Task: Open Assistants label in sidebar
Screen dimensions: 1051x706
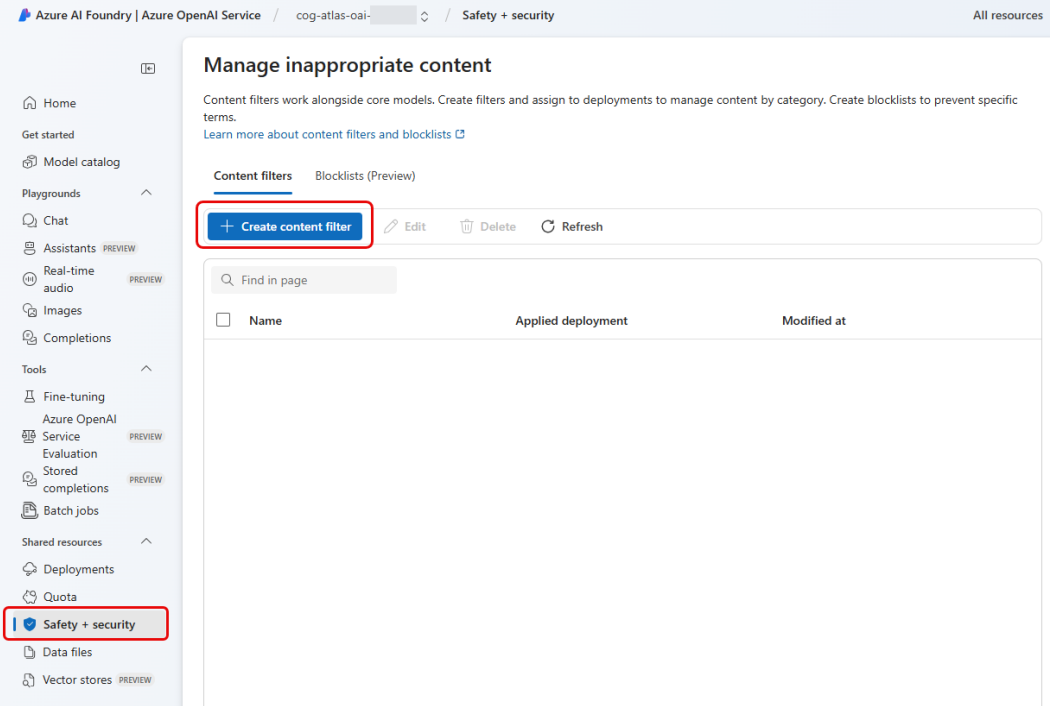Action: click(70, 248)
